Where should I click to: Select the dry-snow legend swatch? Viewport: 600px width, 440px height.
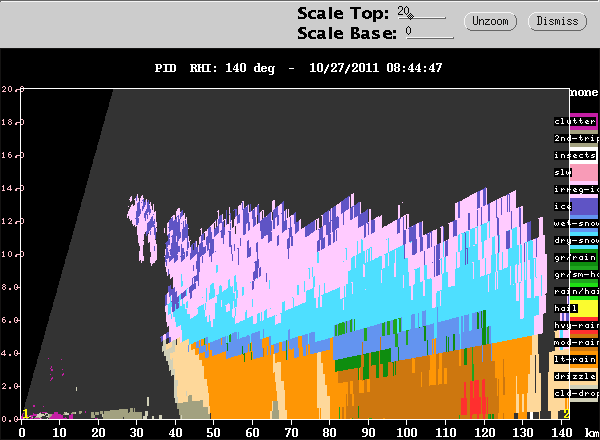point(575,240)
